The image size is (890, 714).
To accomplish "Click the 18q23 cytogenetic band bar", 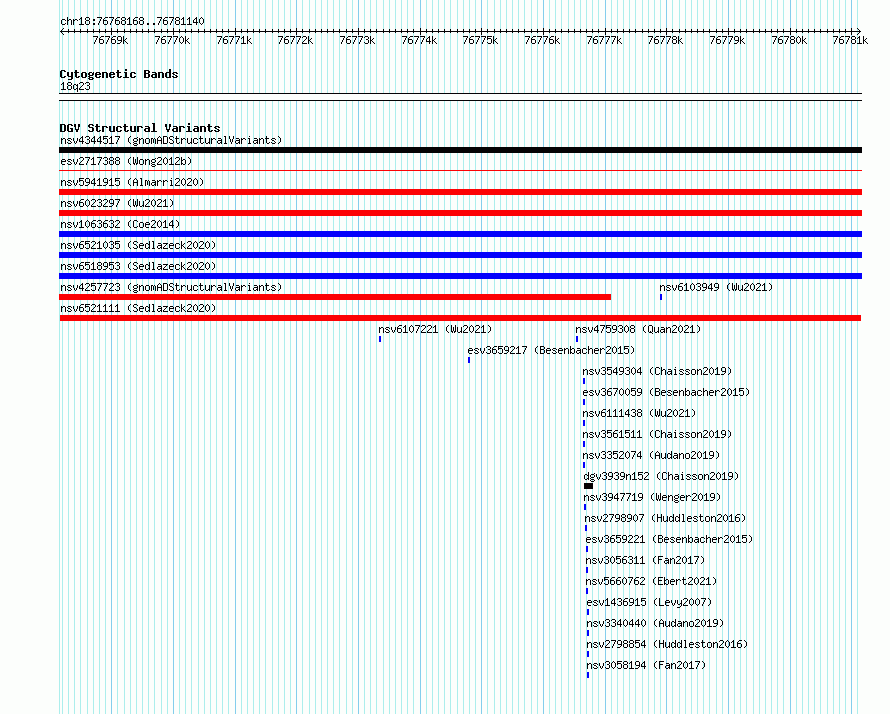I will tap(460, 97).
